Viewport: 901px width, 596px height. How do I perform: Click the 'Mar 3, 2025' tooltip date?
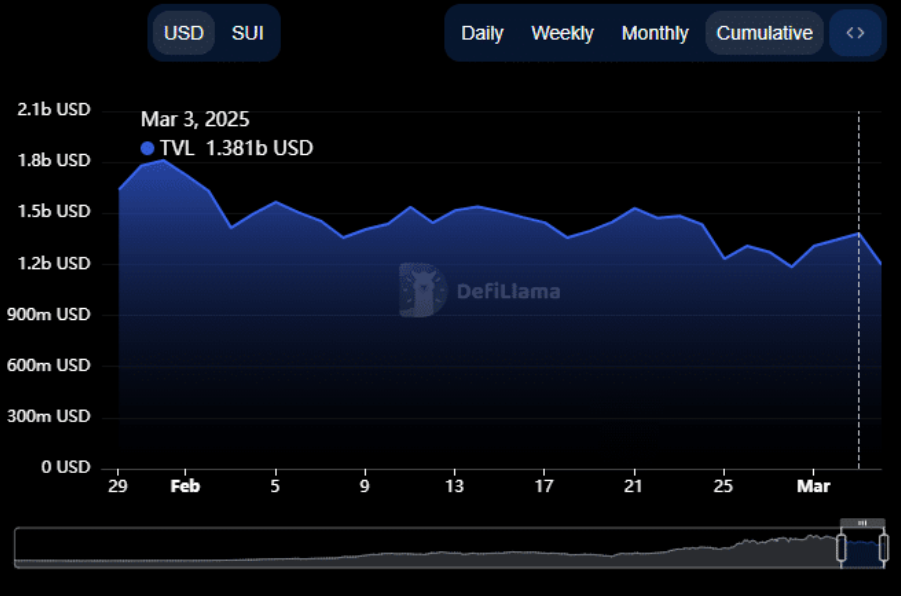(195, 120)
